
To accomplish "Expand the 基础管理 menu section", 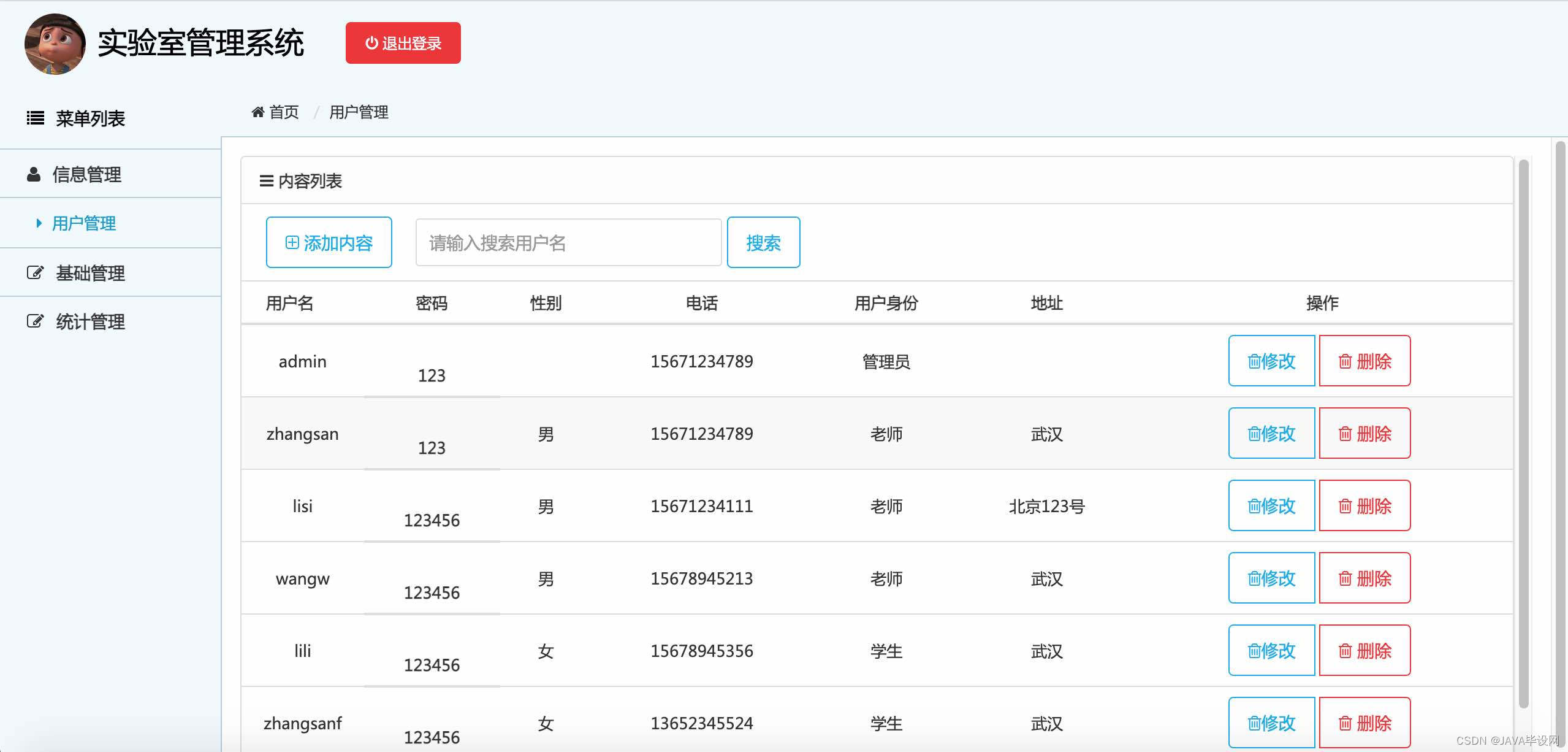I will (x=91, y=273).
